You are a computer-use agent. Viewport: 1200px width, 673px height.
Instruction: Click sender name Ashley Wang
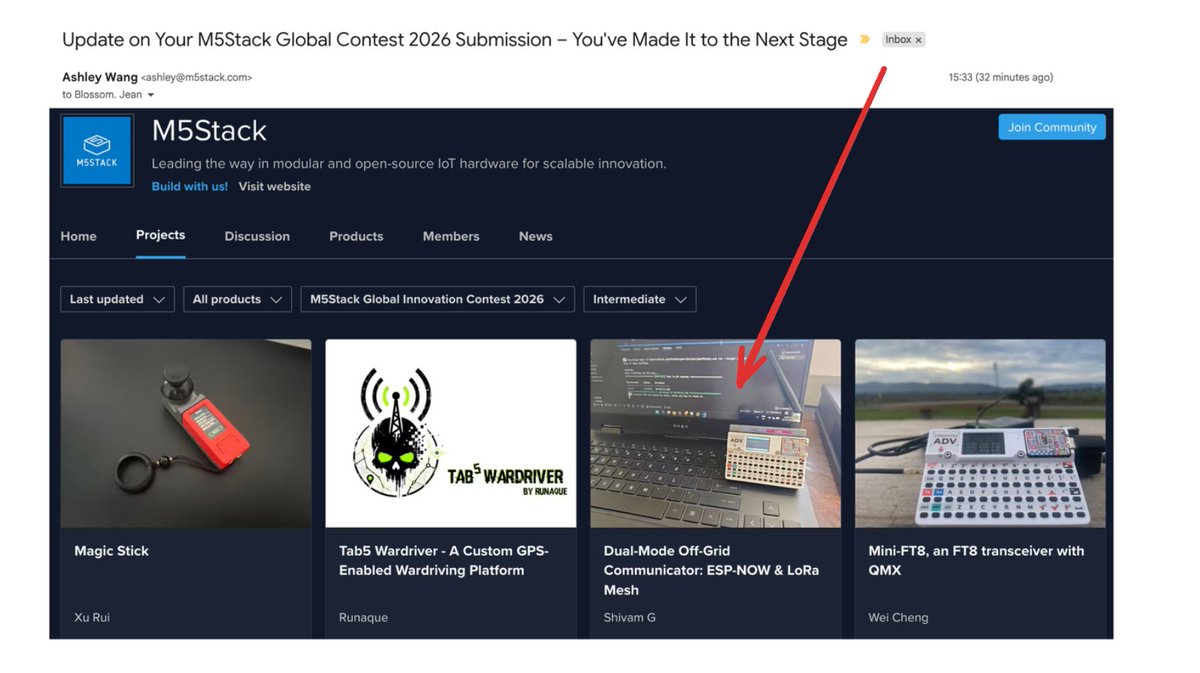click(x=100, y=77)
